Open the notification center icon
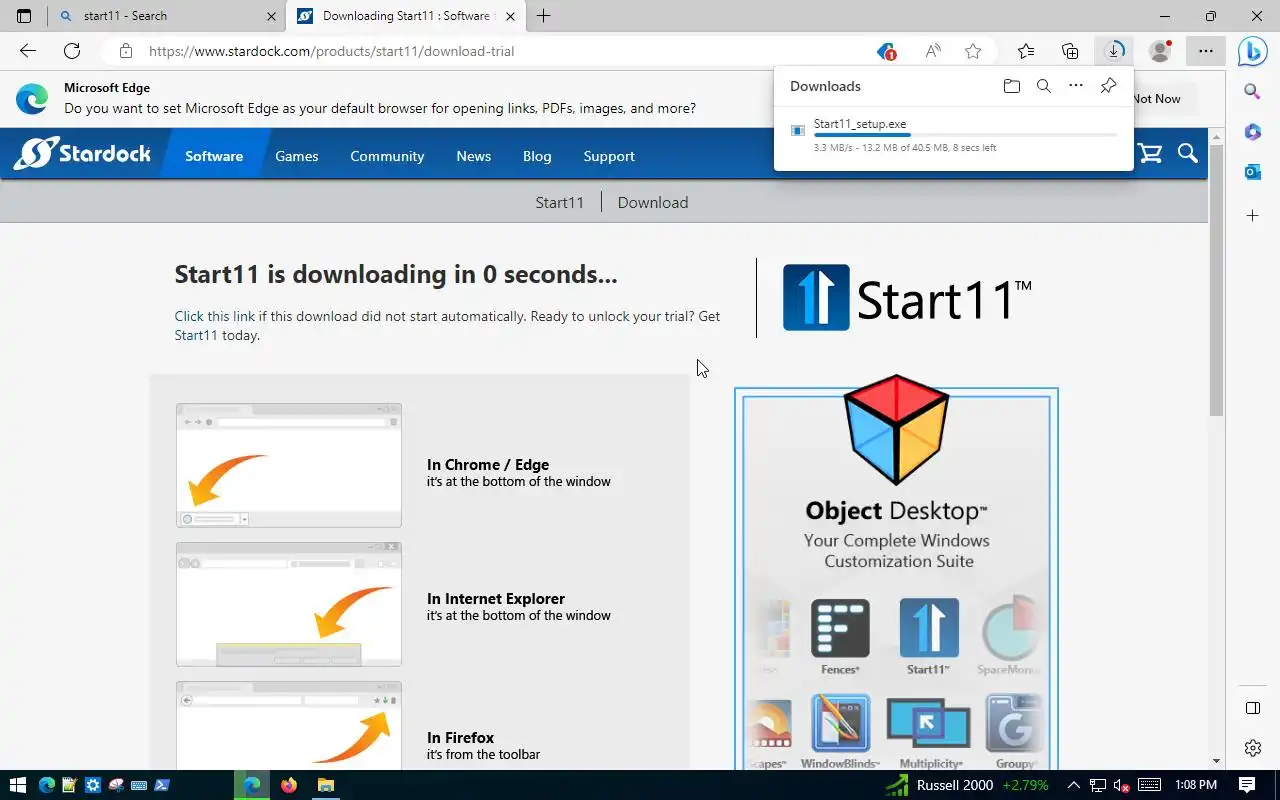The image size is (1280, 800). click(1247, 785)
